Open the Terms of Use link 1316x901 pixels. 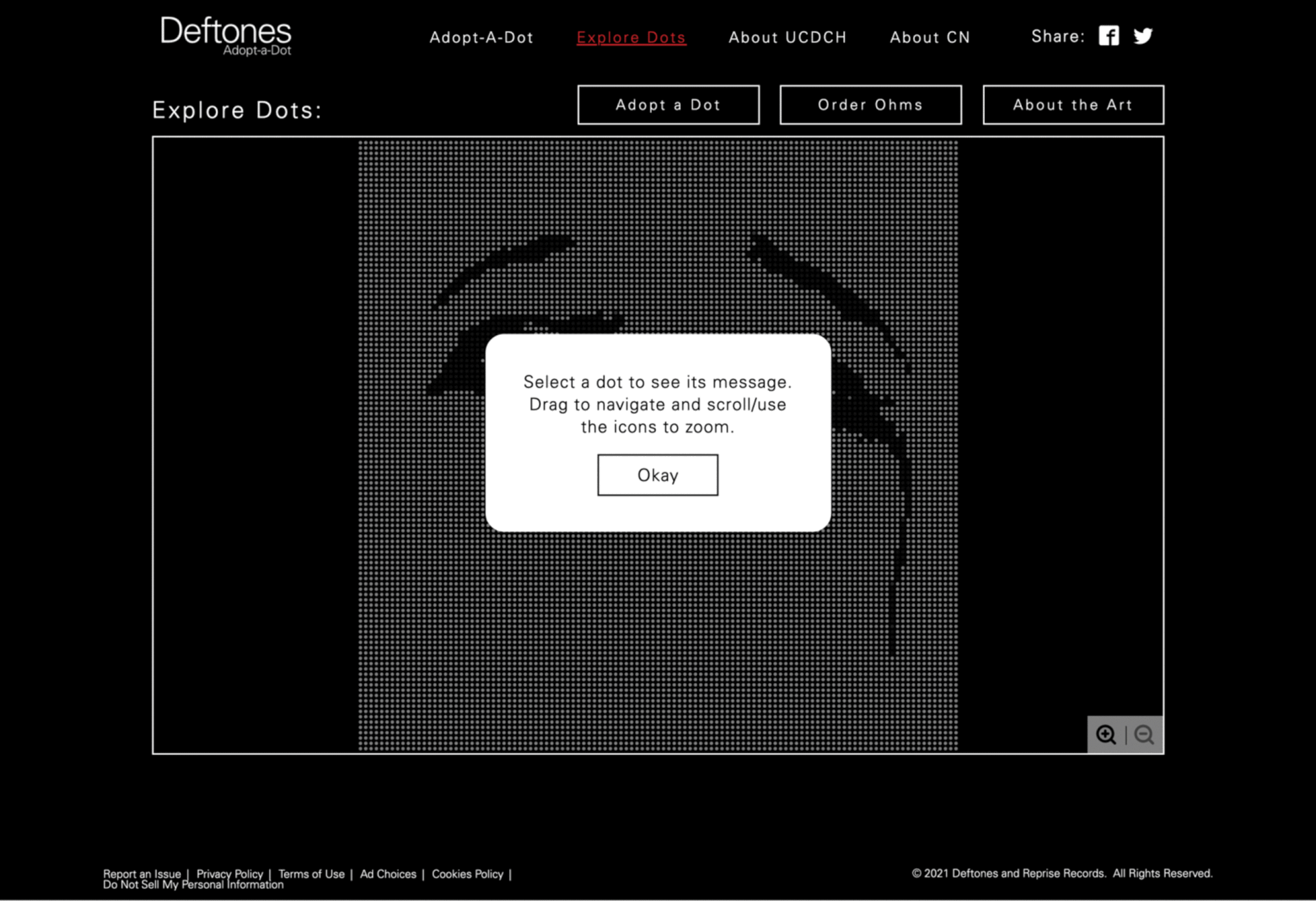(x=311, y=874)
